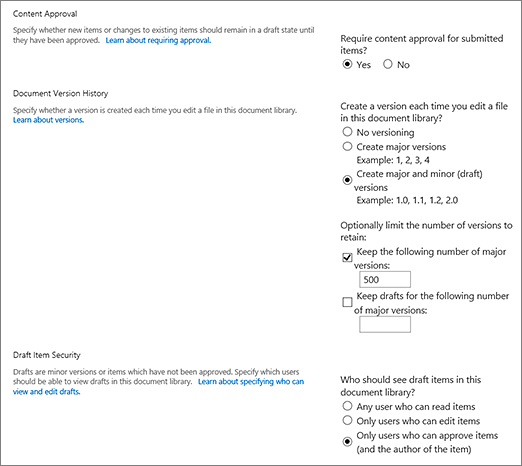Screen dimensions: 522x466
Task: Select Only users who can approve items
Action: pos(347,442)
